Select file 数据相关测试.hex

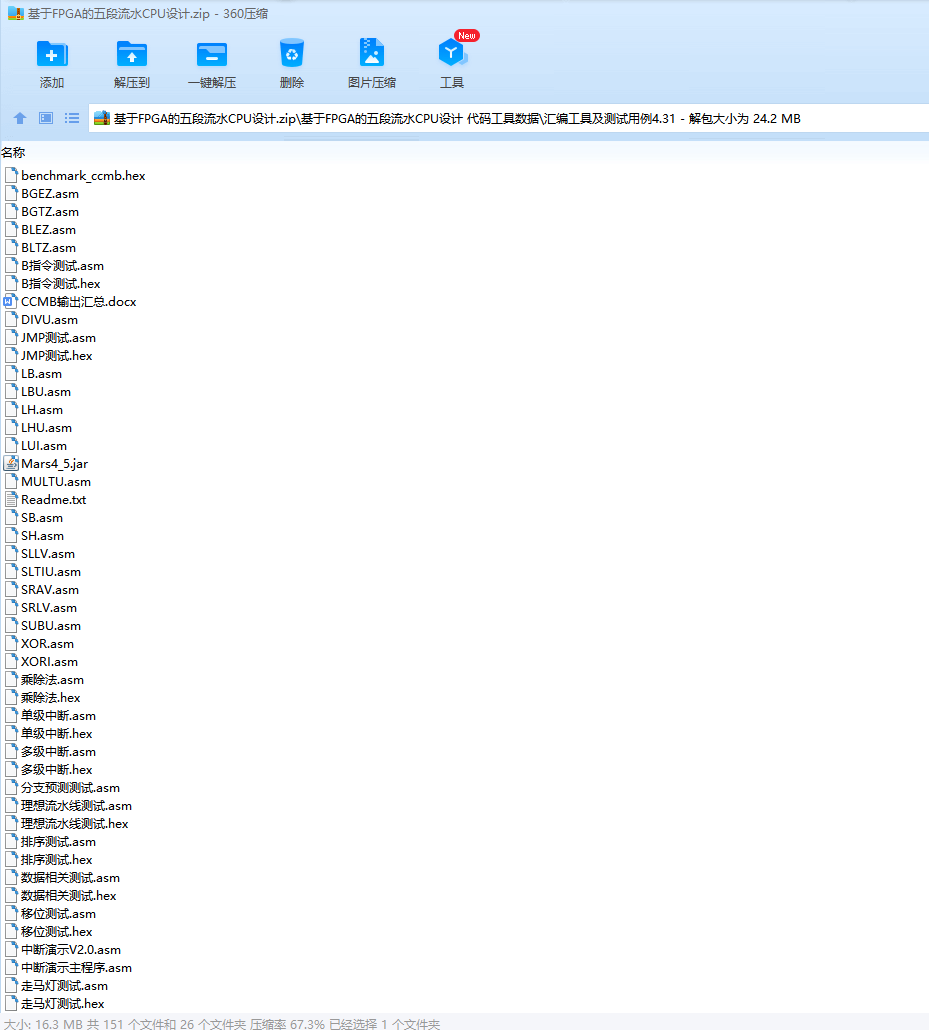[x=68, y=896]
